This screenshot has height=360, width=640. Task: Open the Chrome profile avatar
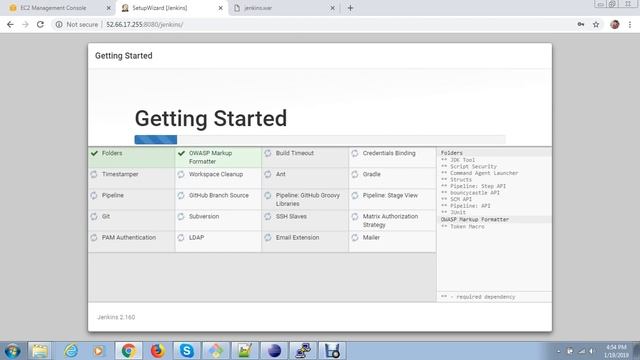click(x=615, y=24)
